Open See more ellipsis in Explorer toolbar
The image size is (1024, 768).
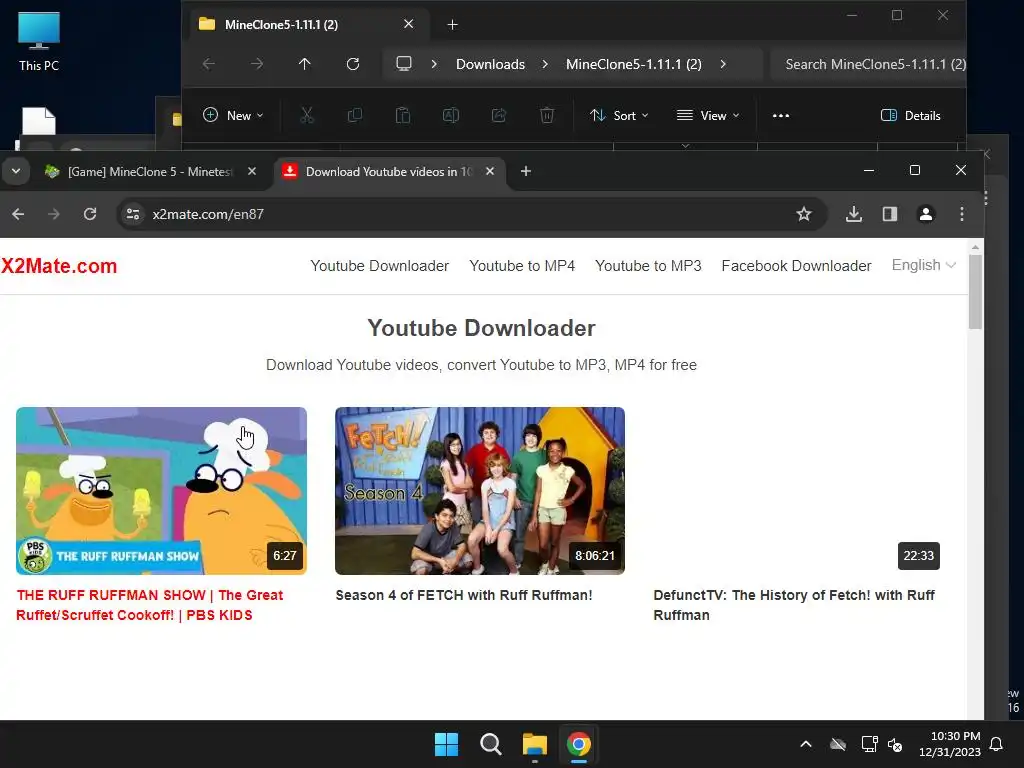click(x=780, y=116)
